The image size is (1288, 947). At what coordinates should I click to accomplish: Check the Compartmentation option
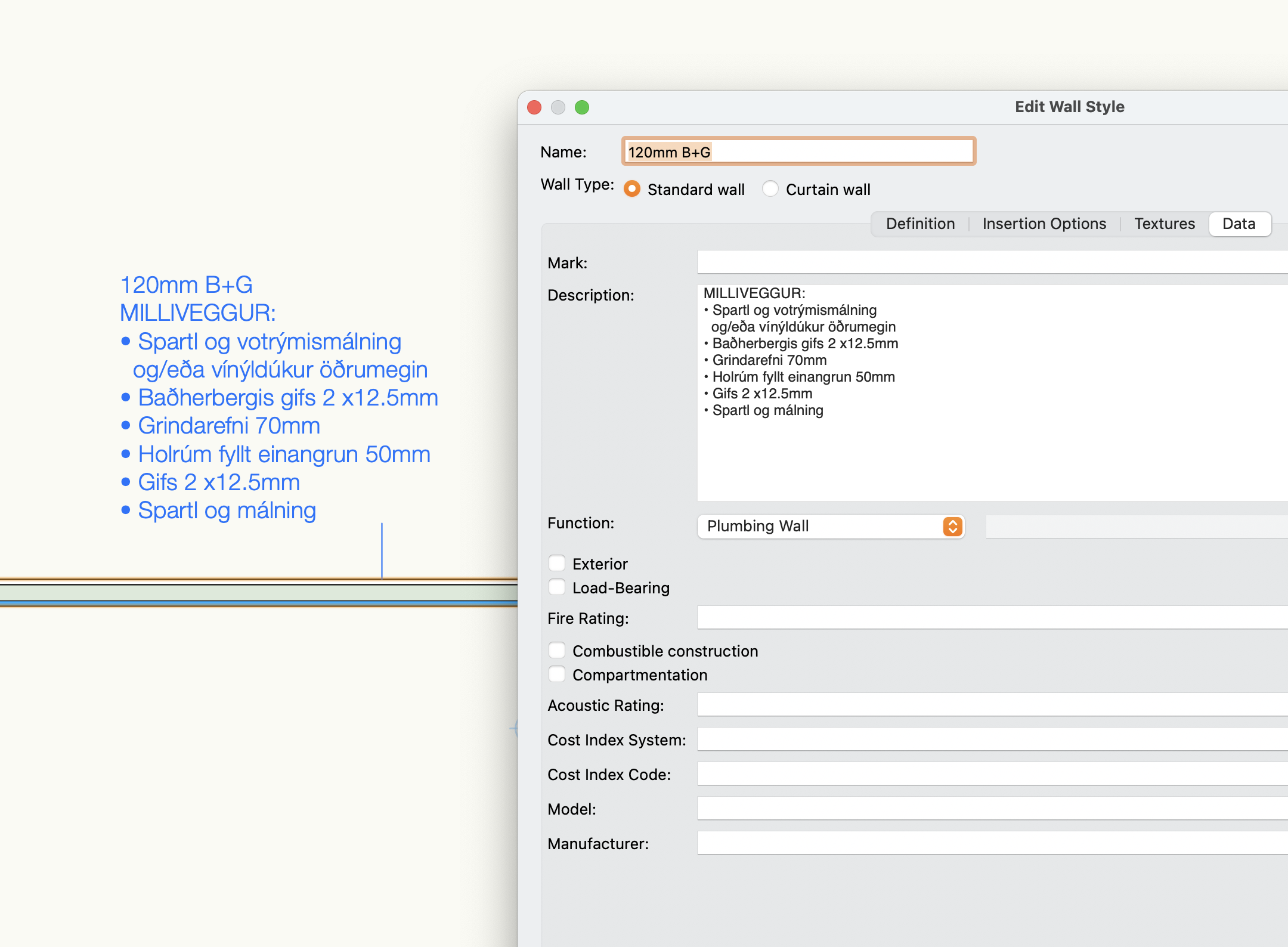click(557, 674)
